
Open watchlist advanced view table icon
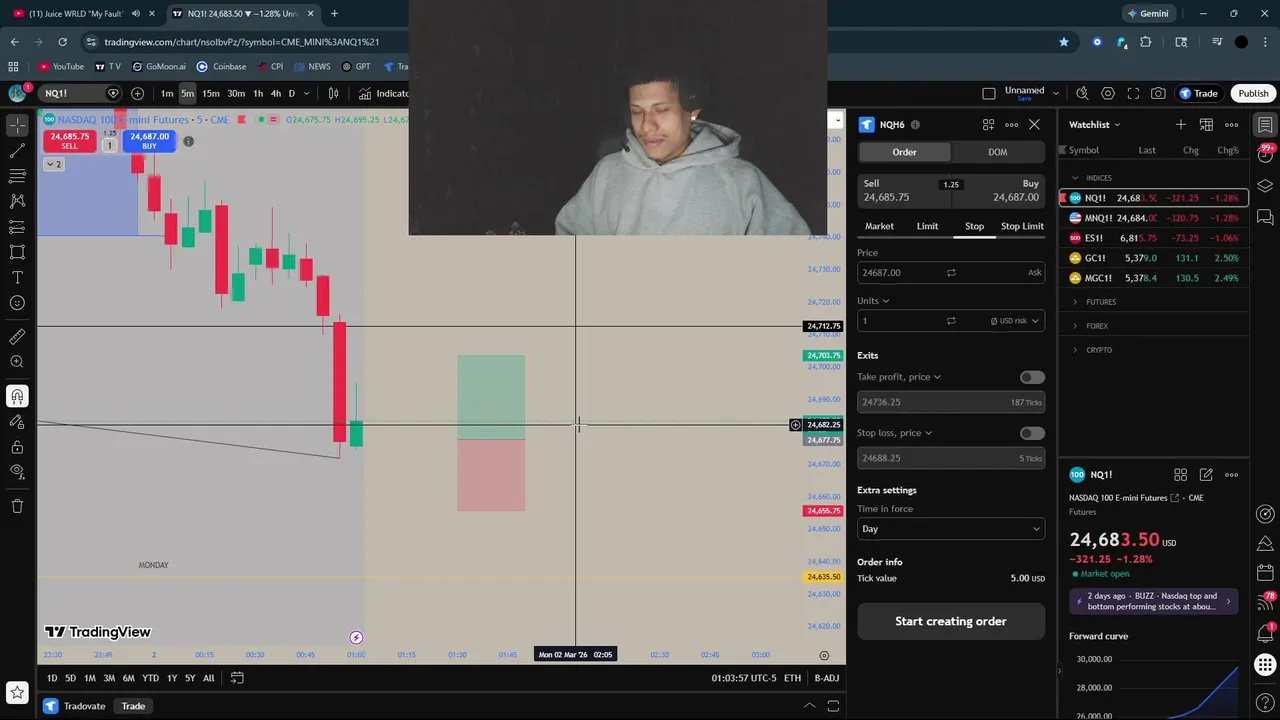click(1206, 125)
